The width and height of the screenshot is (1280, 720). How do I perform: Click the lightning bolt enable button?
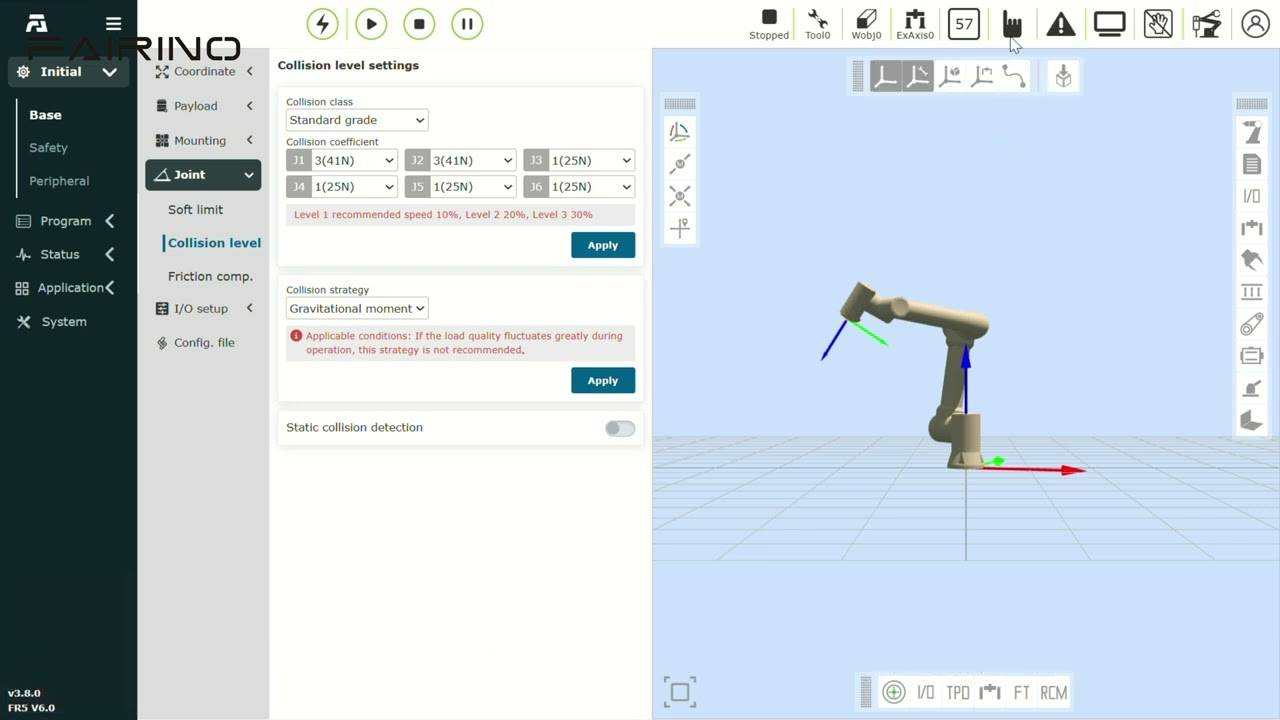[322, 24]
